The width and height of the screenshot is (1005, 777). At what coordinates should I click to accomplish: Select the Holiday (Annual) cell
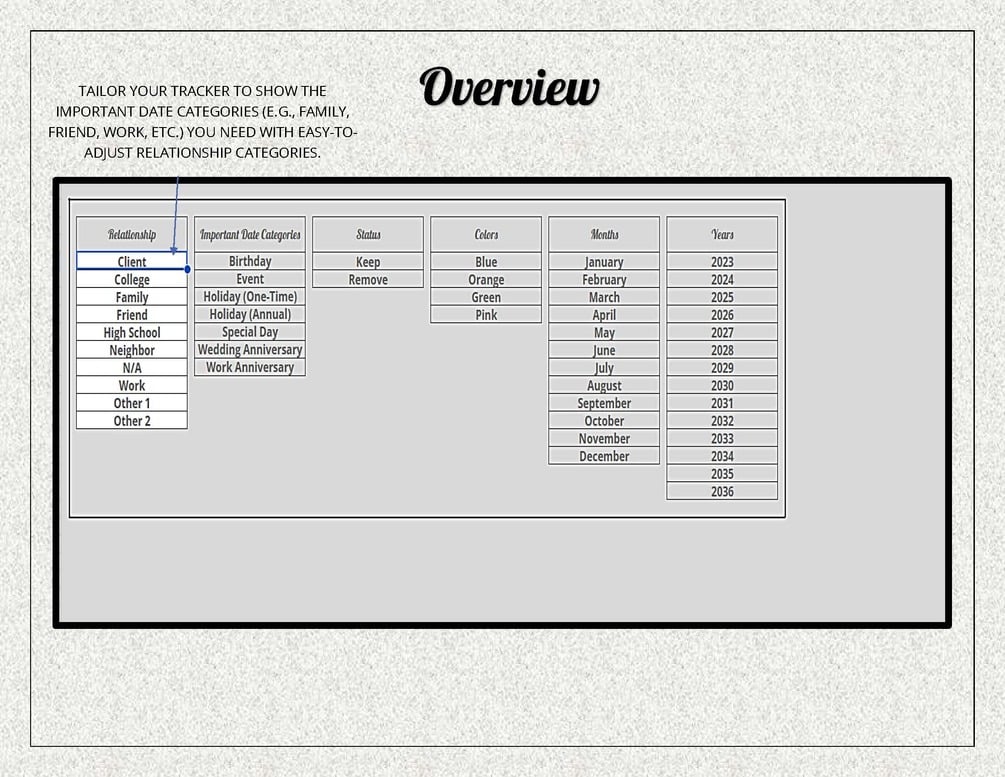point(250,313)
